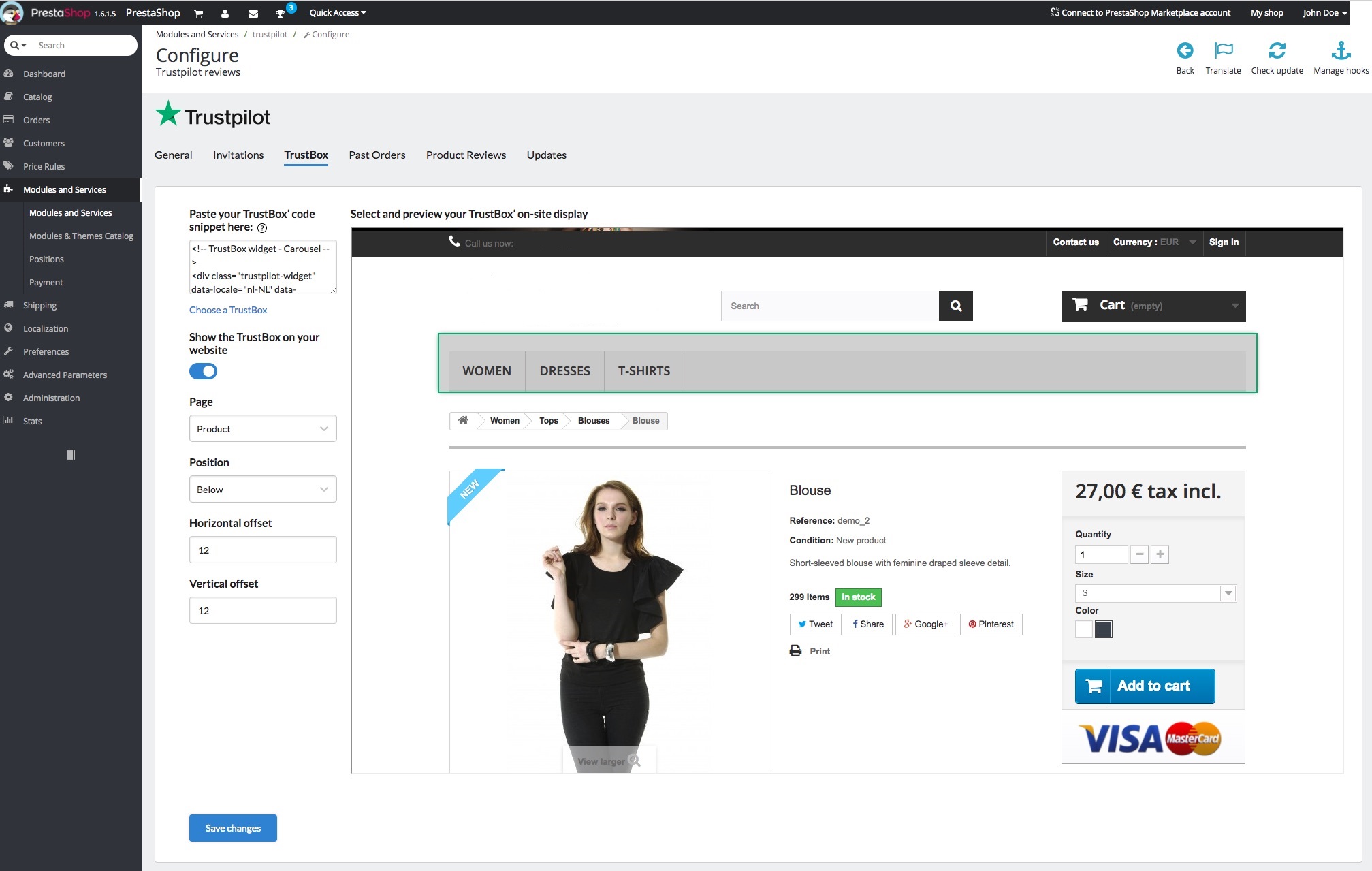Click the quantity plus button
The width and height of the screenshot is (1372, 871).
[1160, 554]
